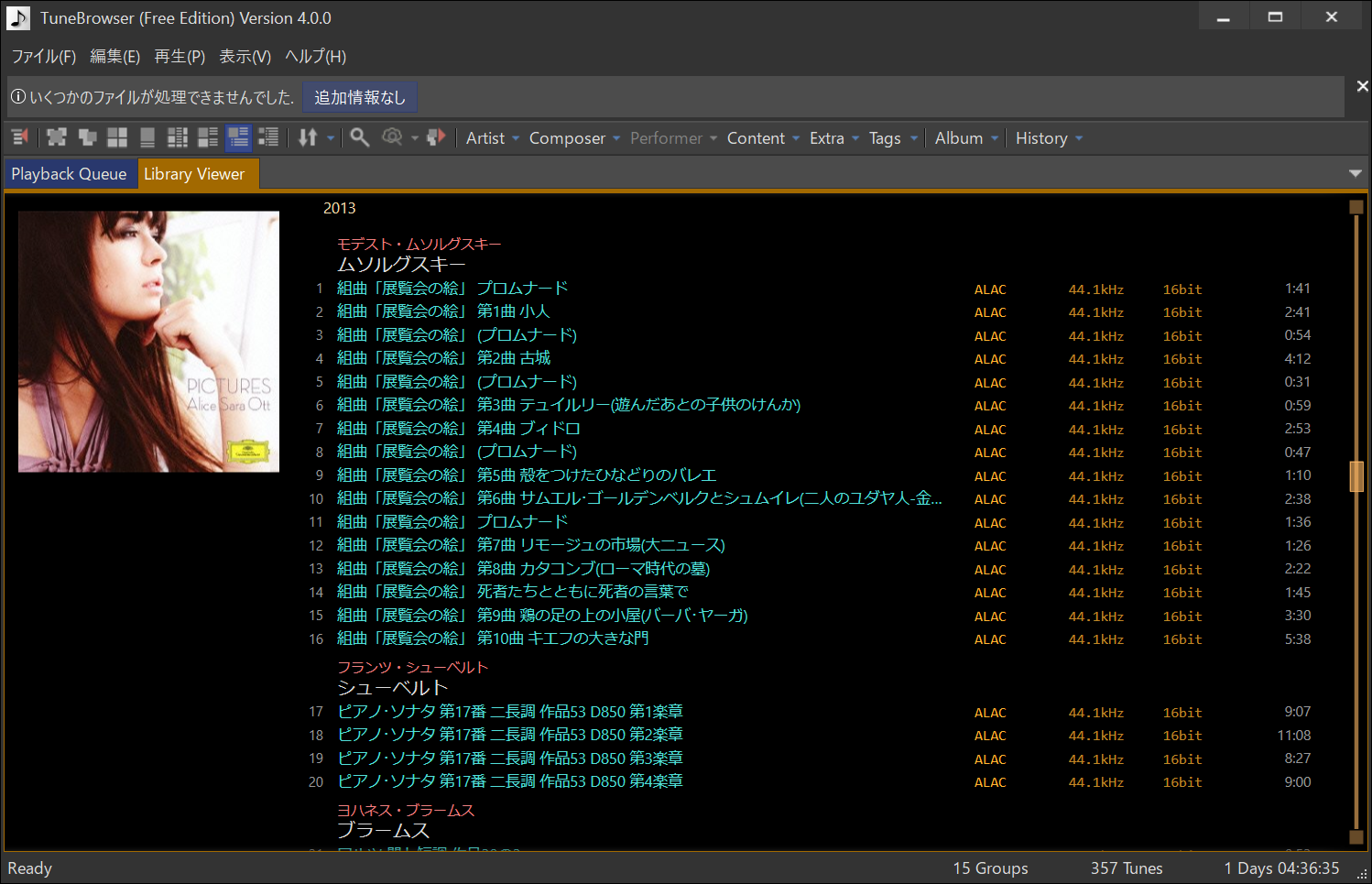Click the collapse tree panel icon

[19, 137]
